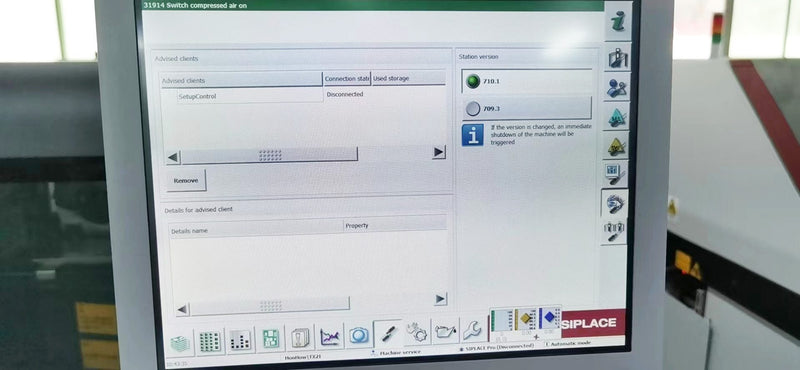Click the green conveyor status panel icon

(501, 322)
